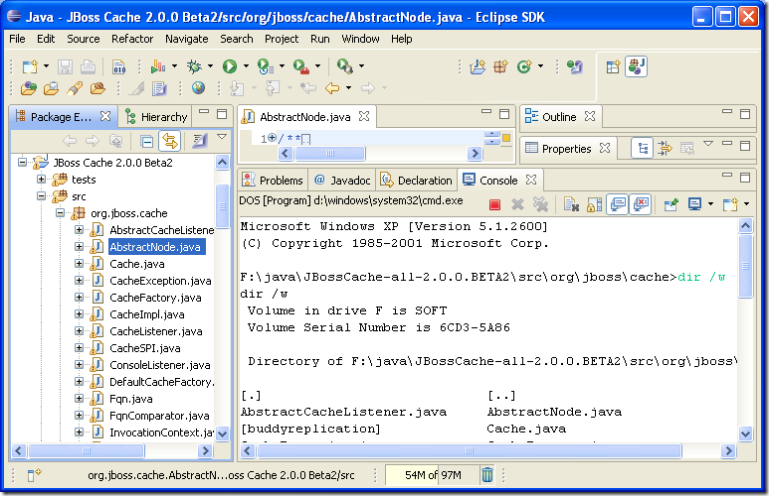Click the Run Last Tool external tools icon
Viewport: 769px width, 496px height.
pyautogui.click(x=301, y=66)
